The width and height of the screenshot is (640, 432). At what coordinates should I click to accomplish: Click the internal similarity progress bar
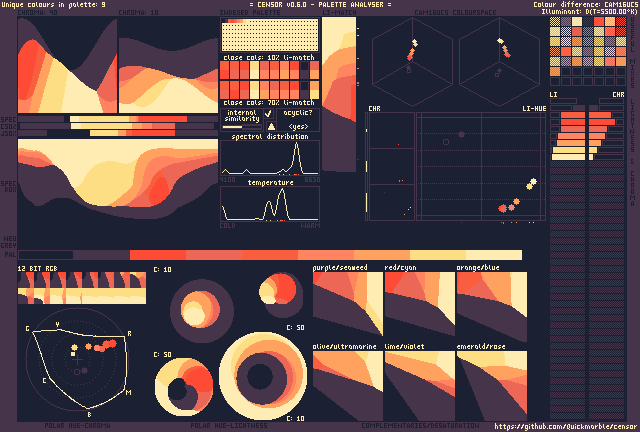241,127
